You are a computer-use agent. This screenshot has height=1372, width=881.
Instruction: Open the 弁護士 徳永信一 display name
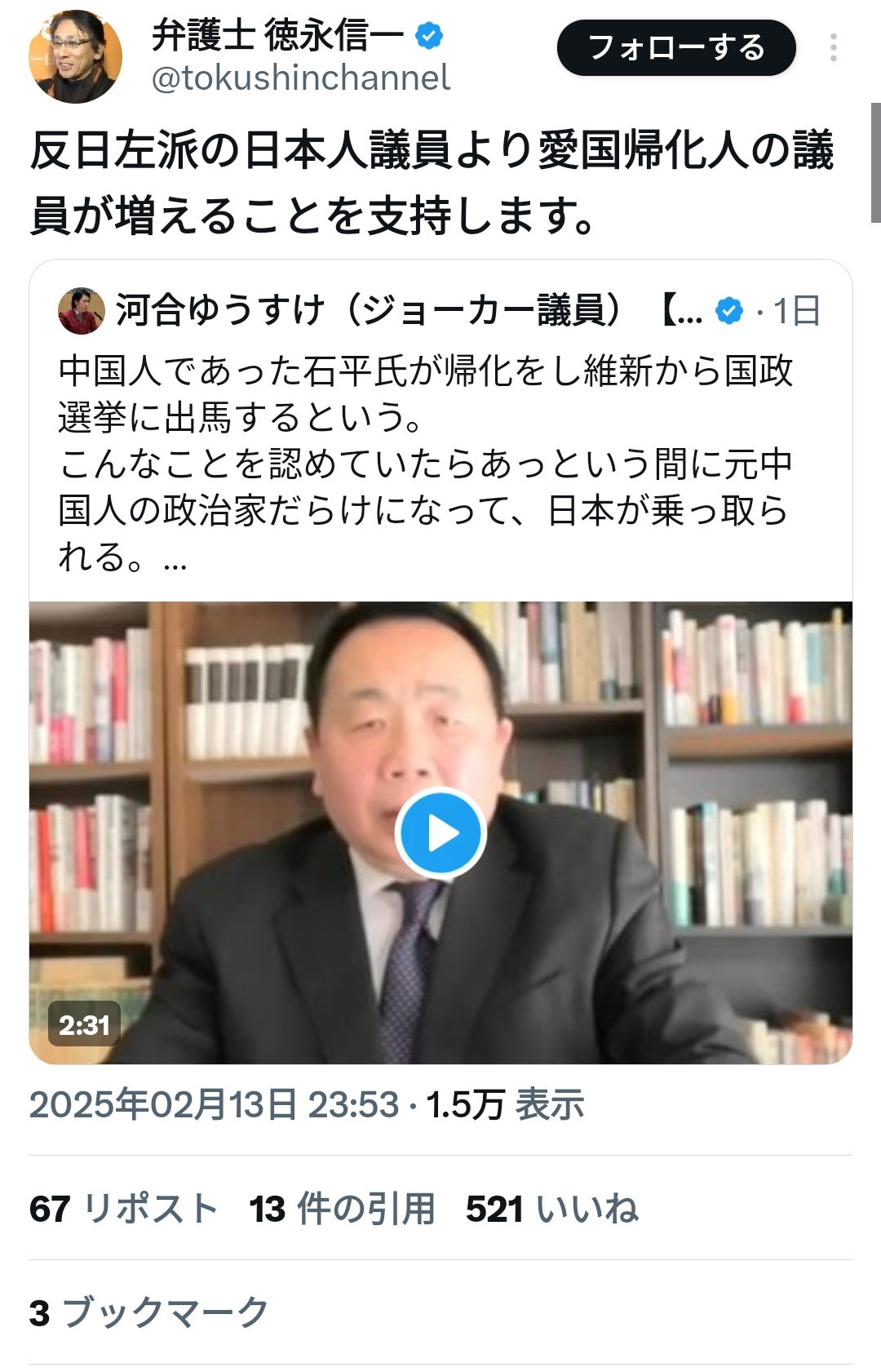(277, 35)
